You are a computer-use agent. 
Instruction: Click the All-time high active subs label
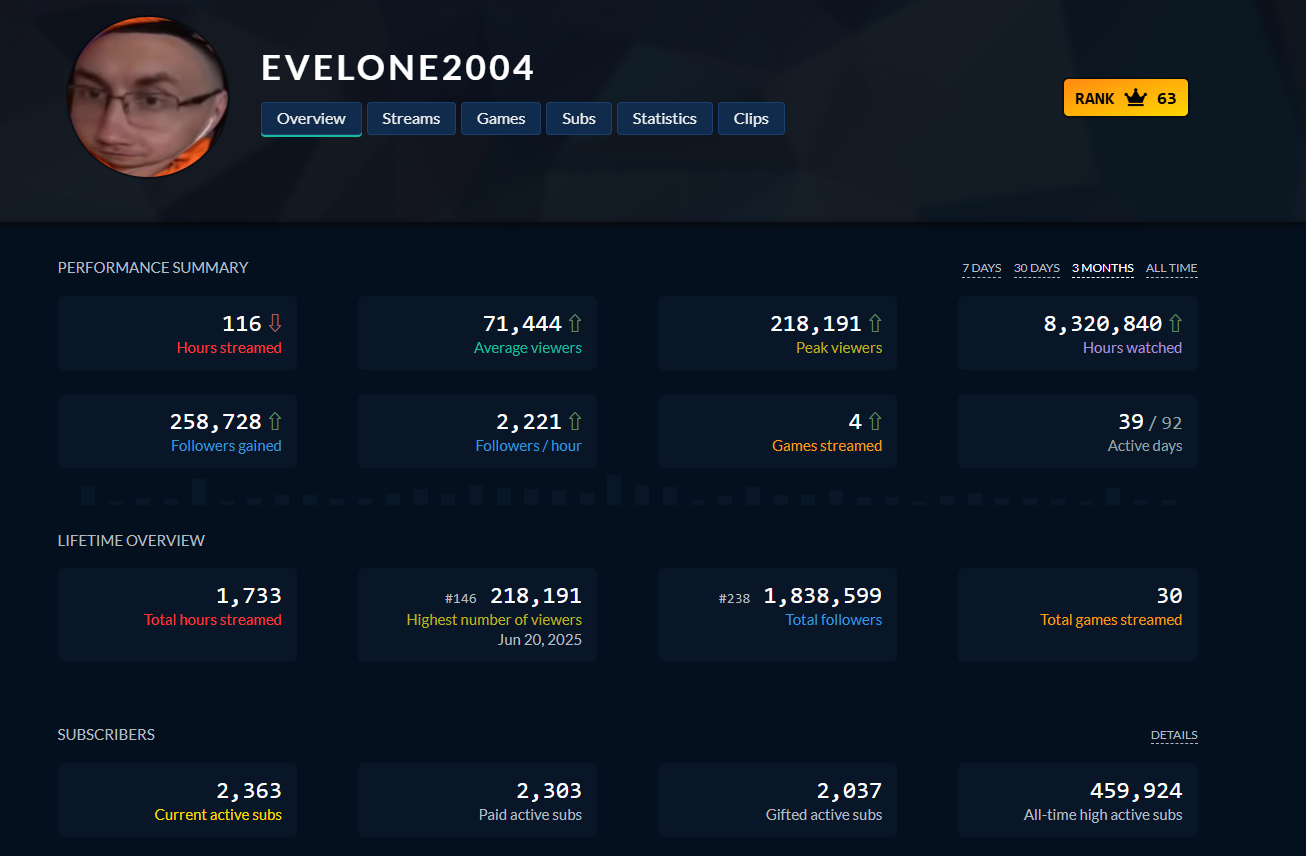click(1103, 815)
